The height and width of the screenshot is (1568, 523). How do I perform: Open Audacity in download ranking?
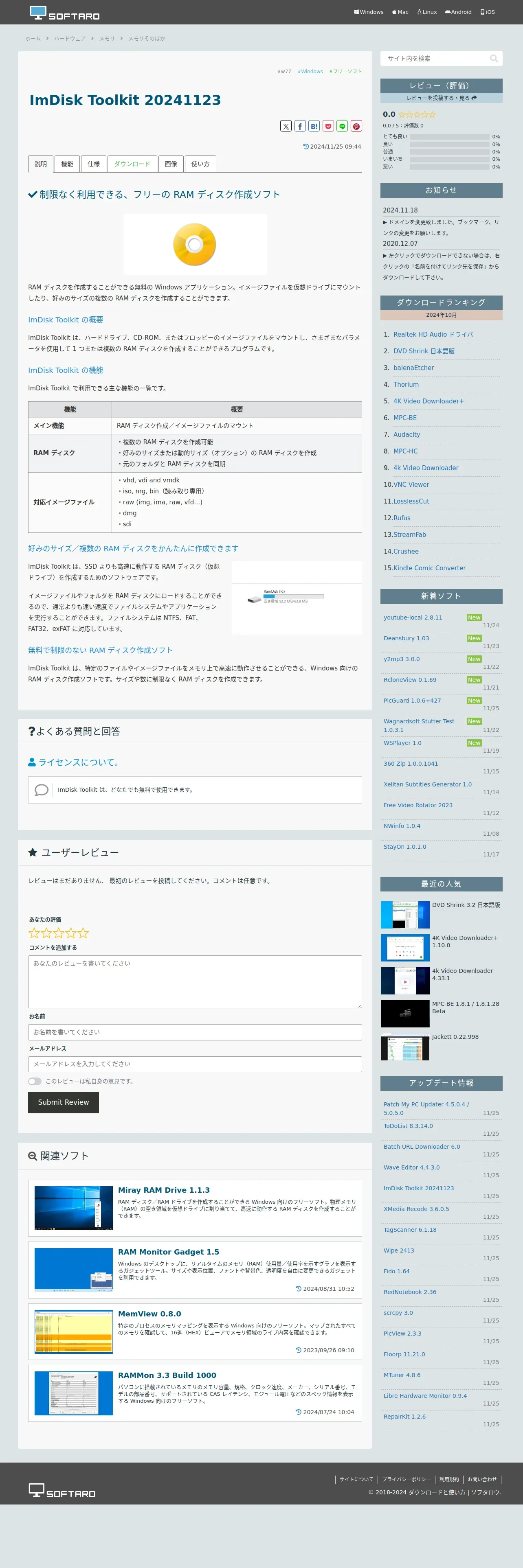point(407,435)
